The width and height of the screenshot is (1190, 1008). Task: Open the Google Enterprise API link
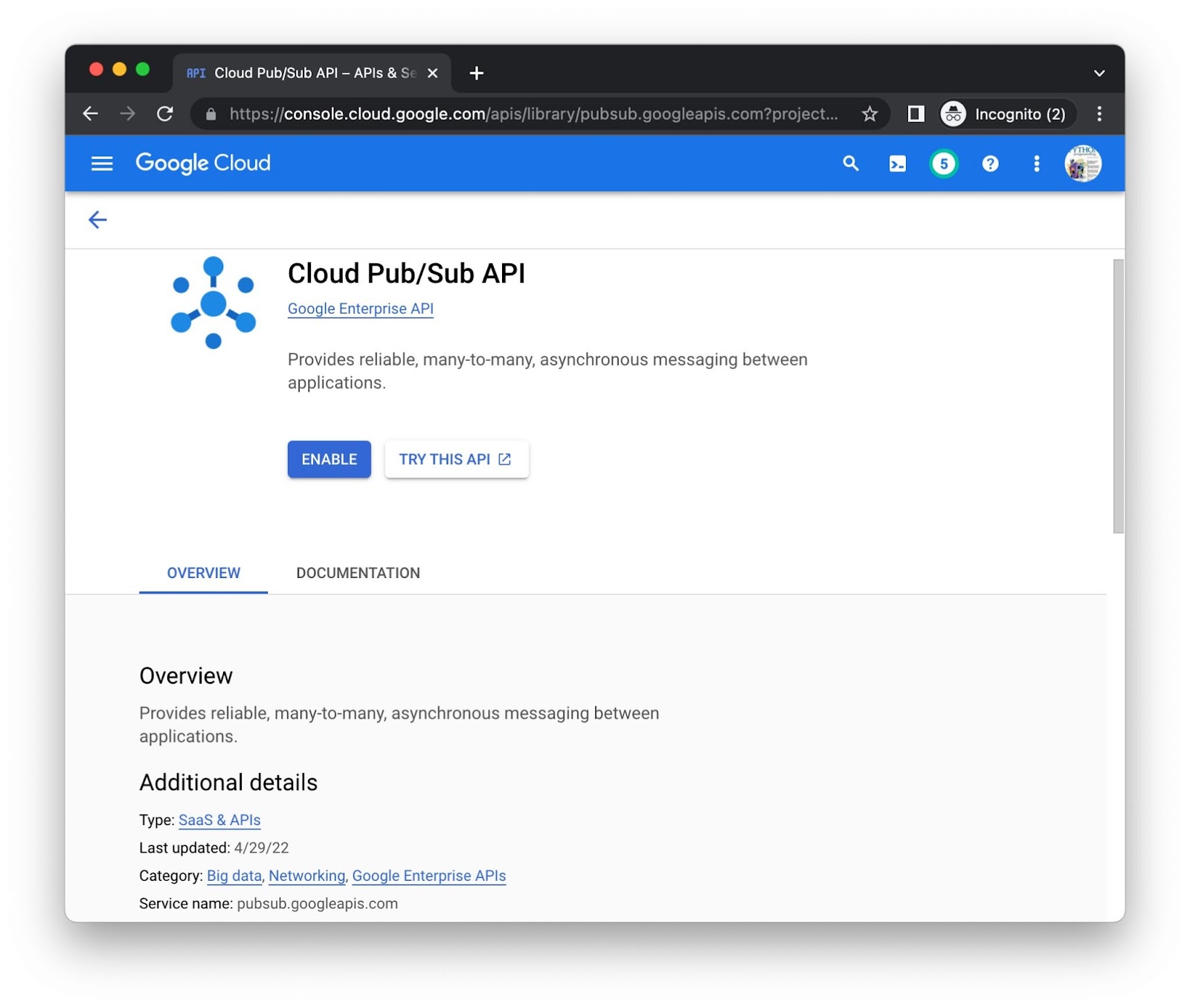[360, 309]
